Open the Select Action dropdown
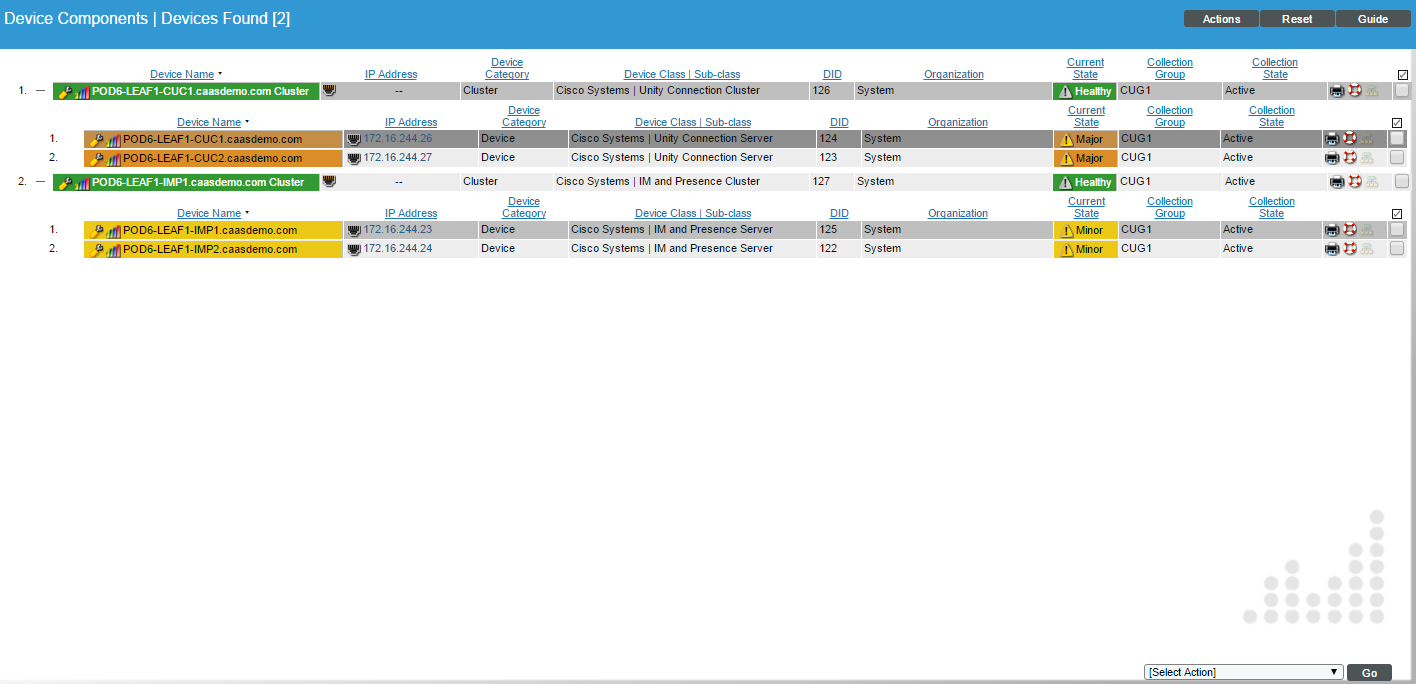Image resolution: width=1416 pixels, height=684 pixels. coord(1243,672)
